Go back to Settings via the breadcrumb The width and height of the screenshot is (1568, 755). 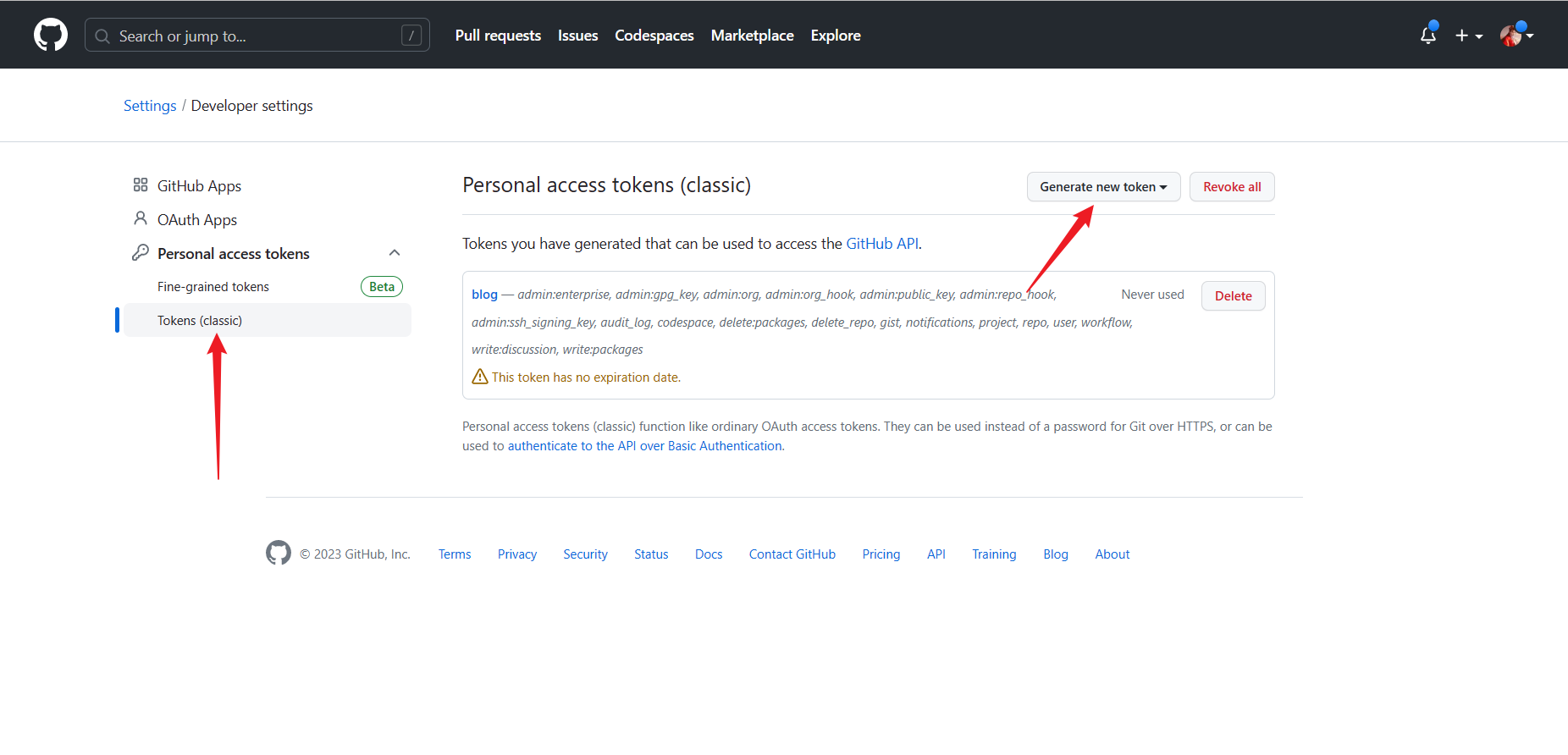[x=150, y=106]
